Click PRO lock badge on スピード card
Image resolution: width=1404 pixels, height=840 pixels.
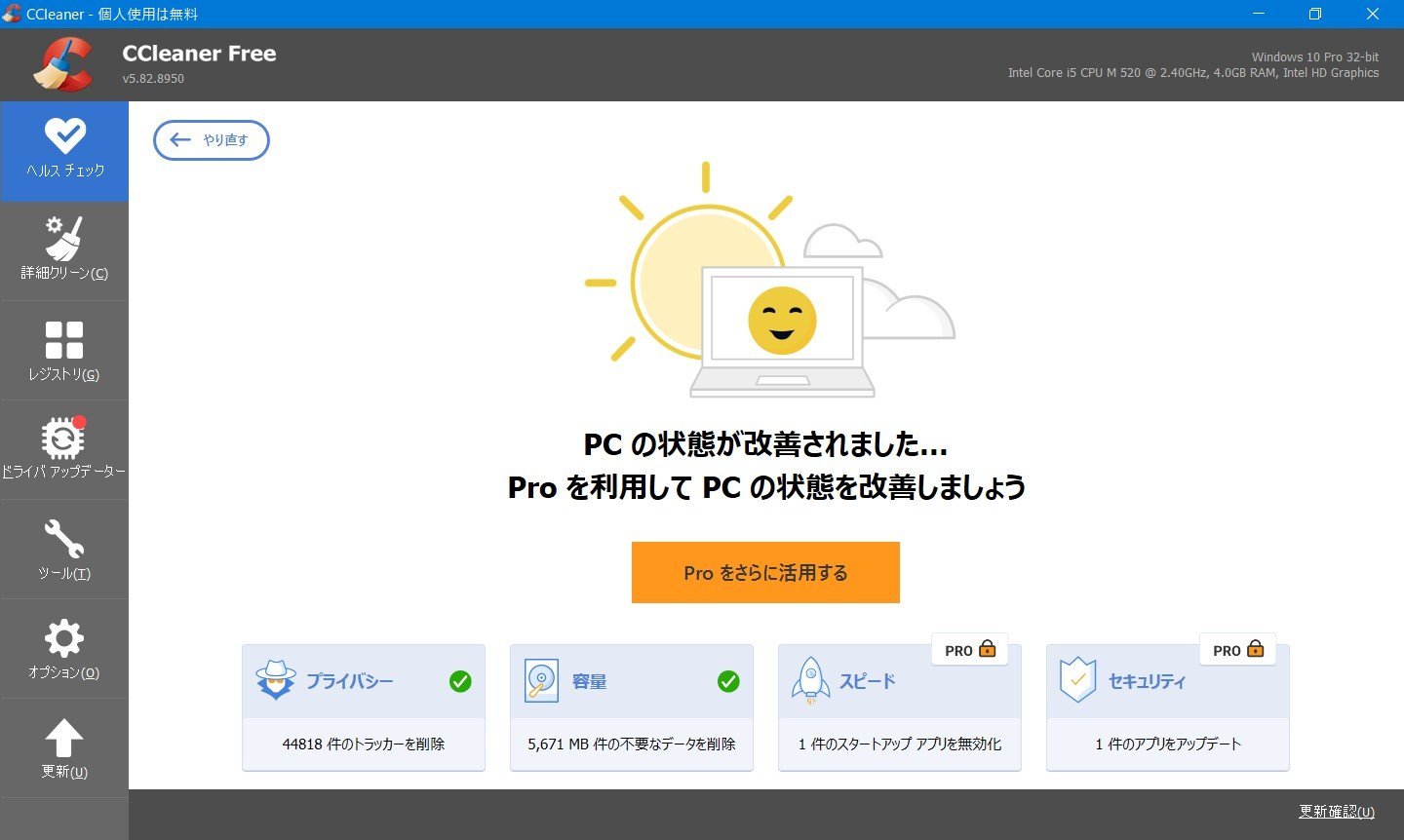[x=970, y=650]
